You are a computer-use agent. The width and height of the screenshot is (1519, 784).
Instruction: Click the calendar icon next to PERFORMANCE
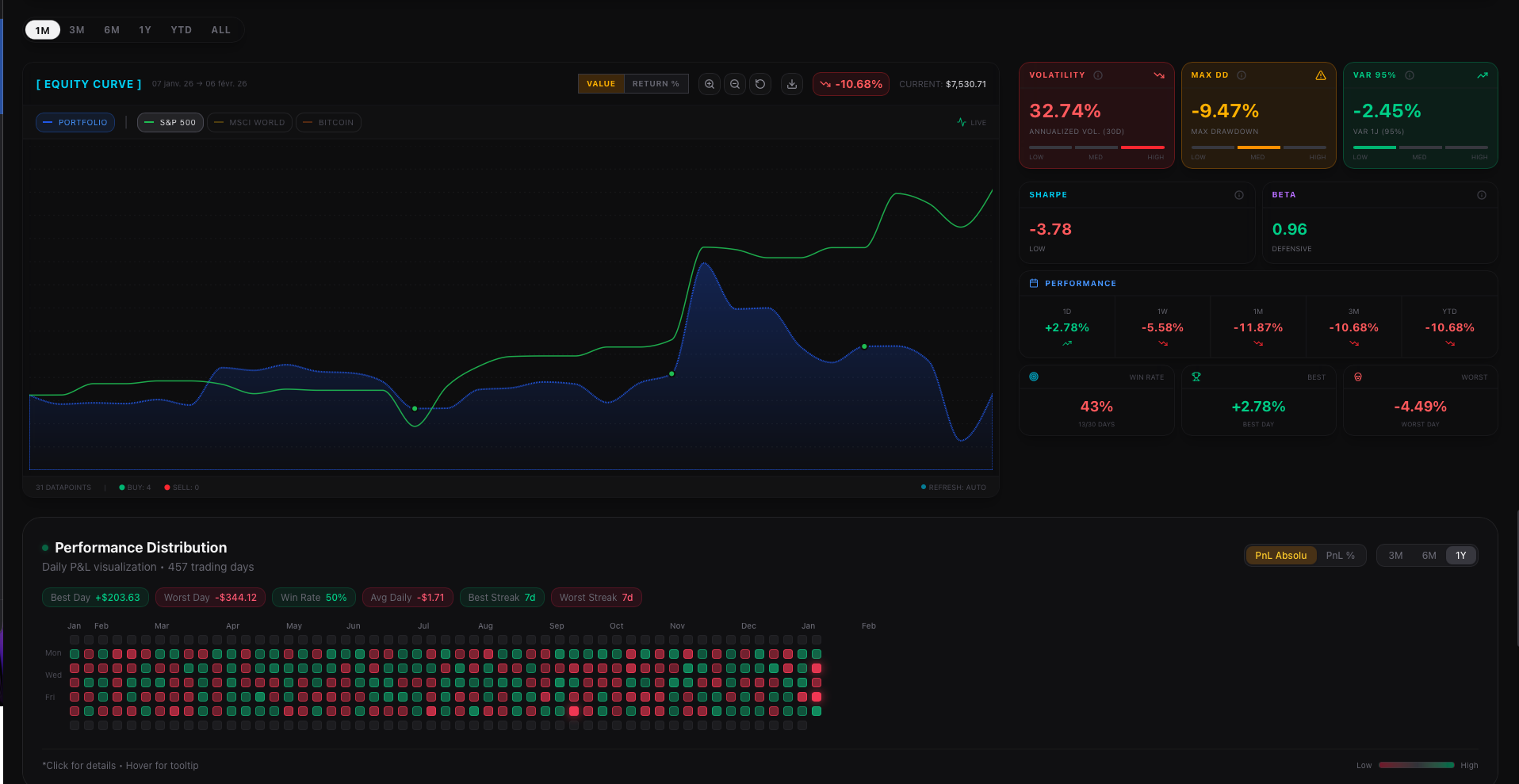click(1033, 283)
